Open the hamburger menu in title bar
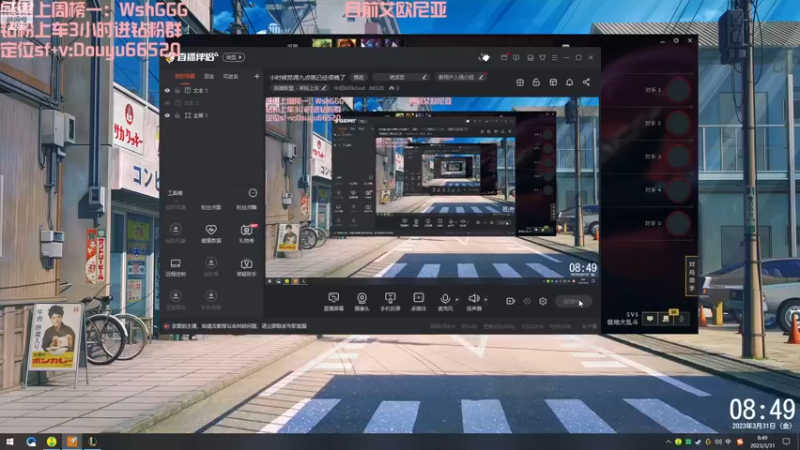This screenshot has height=450, width=800. pyautogui.click(x=555, y=58)
